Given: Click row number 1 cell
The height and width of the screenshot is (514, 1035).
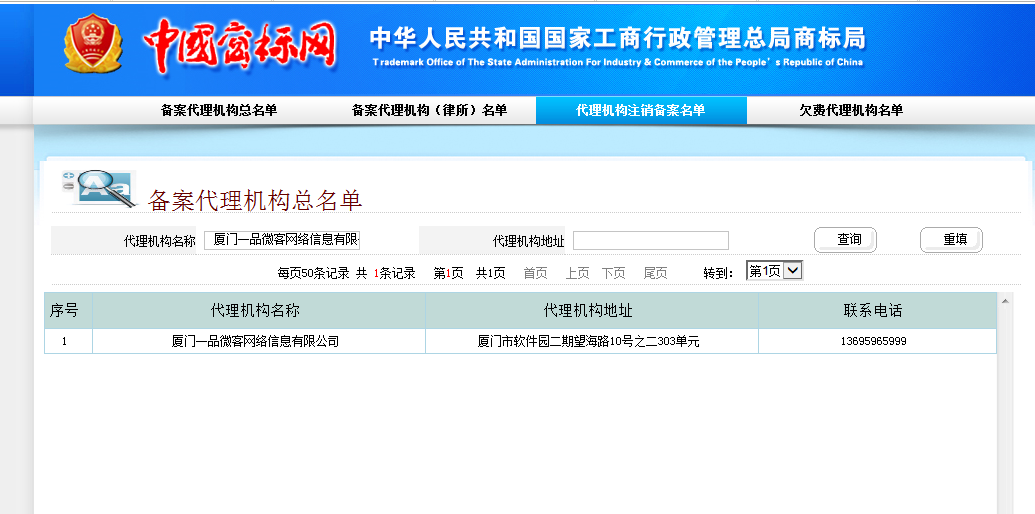Looking at the screenshot, I should (69, 342).
